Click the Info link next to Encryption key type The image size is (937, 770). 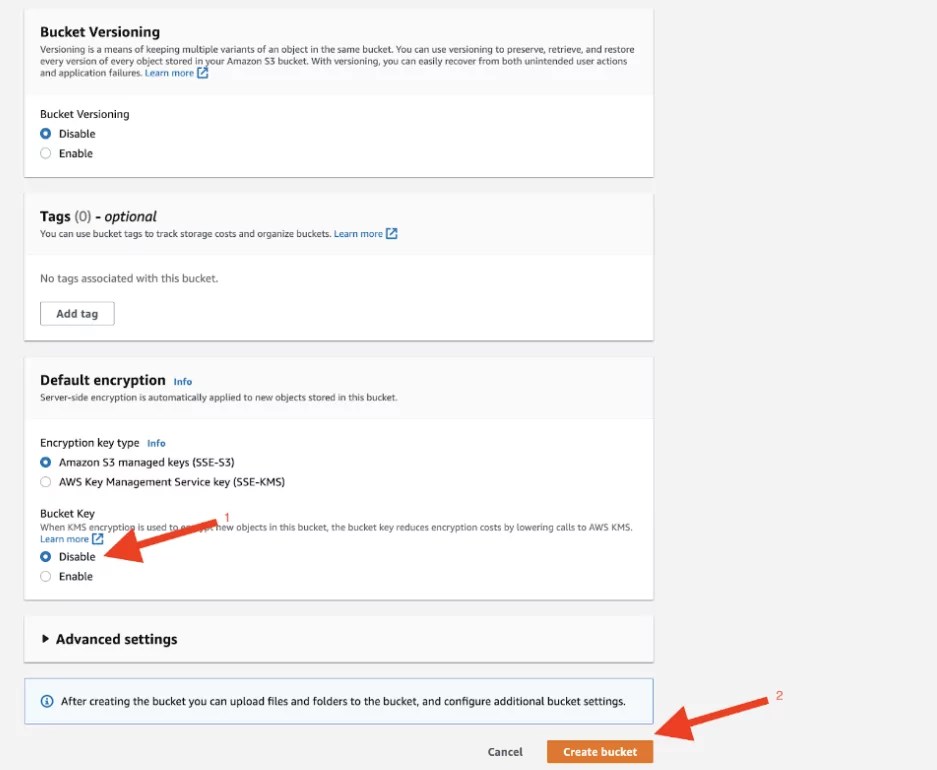point(157,443)
